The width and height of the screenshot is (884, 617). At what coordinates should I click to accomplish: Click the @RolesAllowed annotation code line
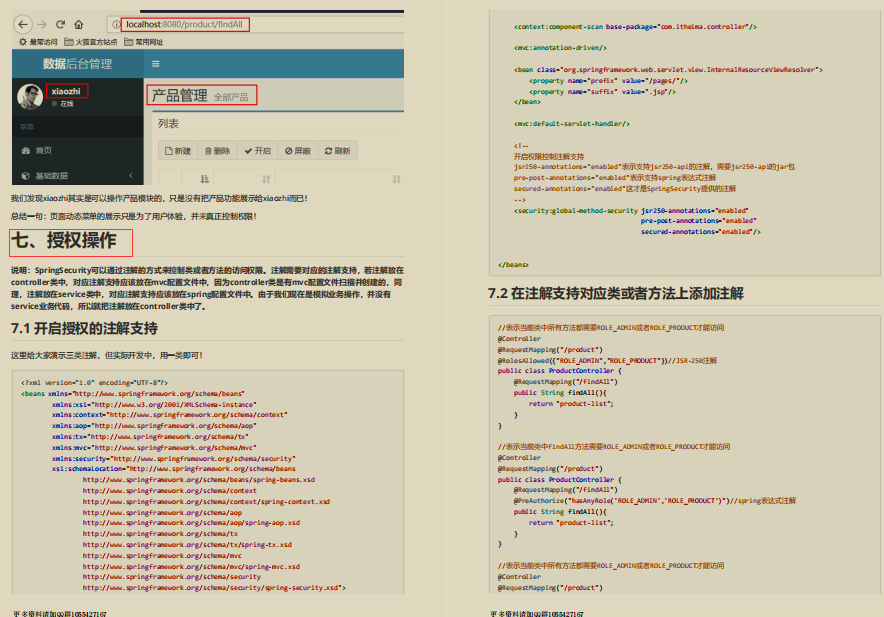tap(607, 360)
